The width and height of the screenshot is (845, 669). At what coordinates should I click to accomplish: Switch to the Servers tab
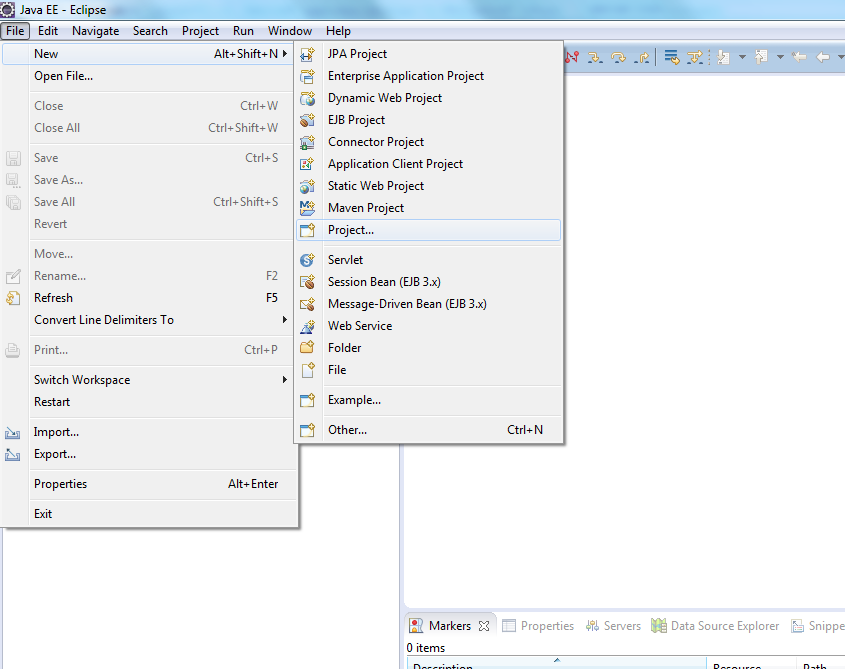tap(621, 625)
